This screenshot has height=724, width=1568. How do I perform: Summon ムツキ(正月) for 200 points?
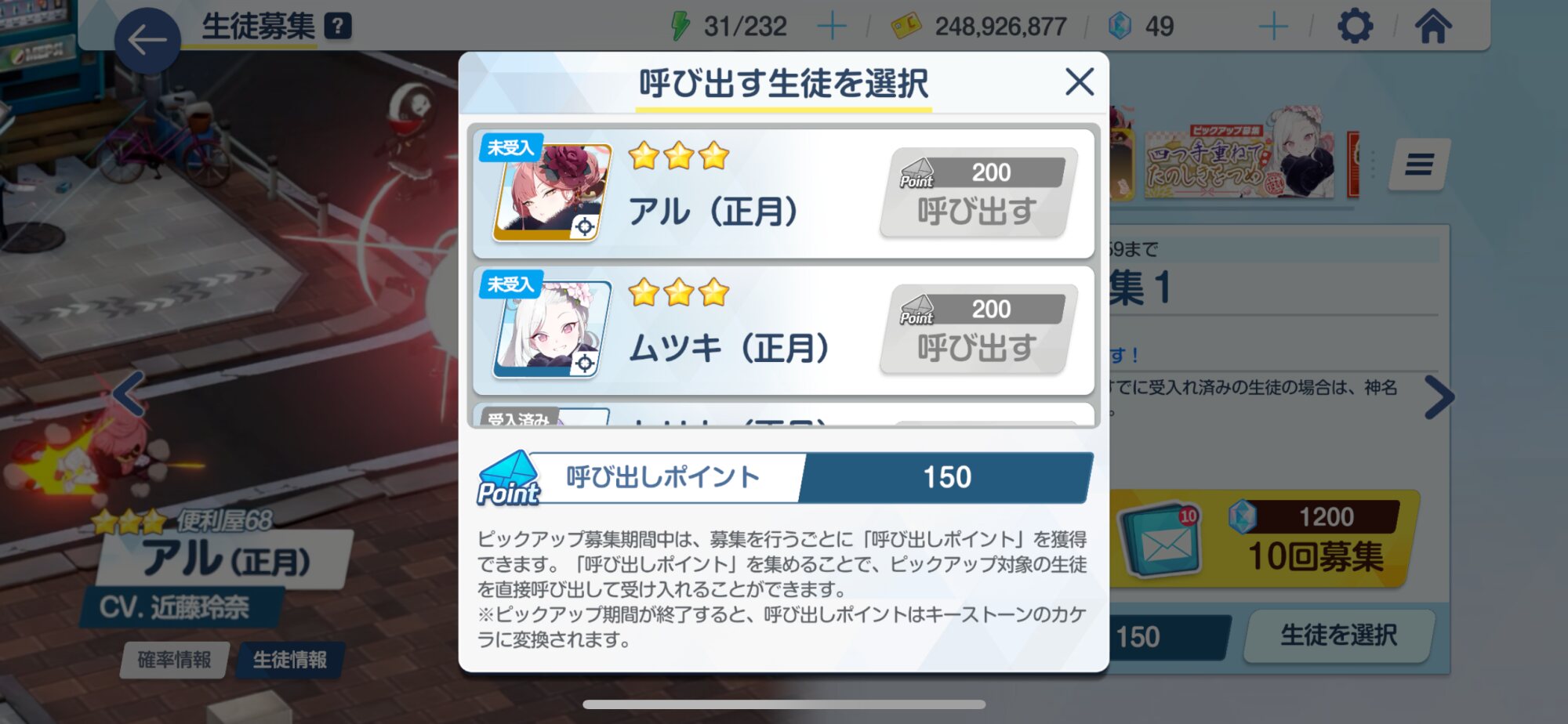[x=978, y=329]
